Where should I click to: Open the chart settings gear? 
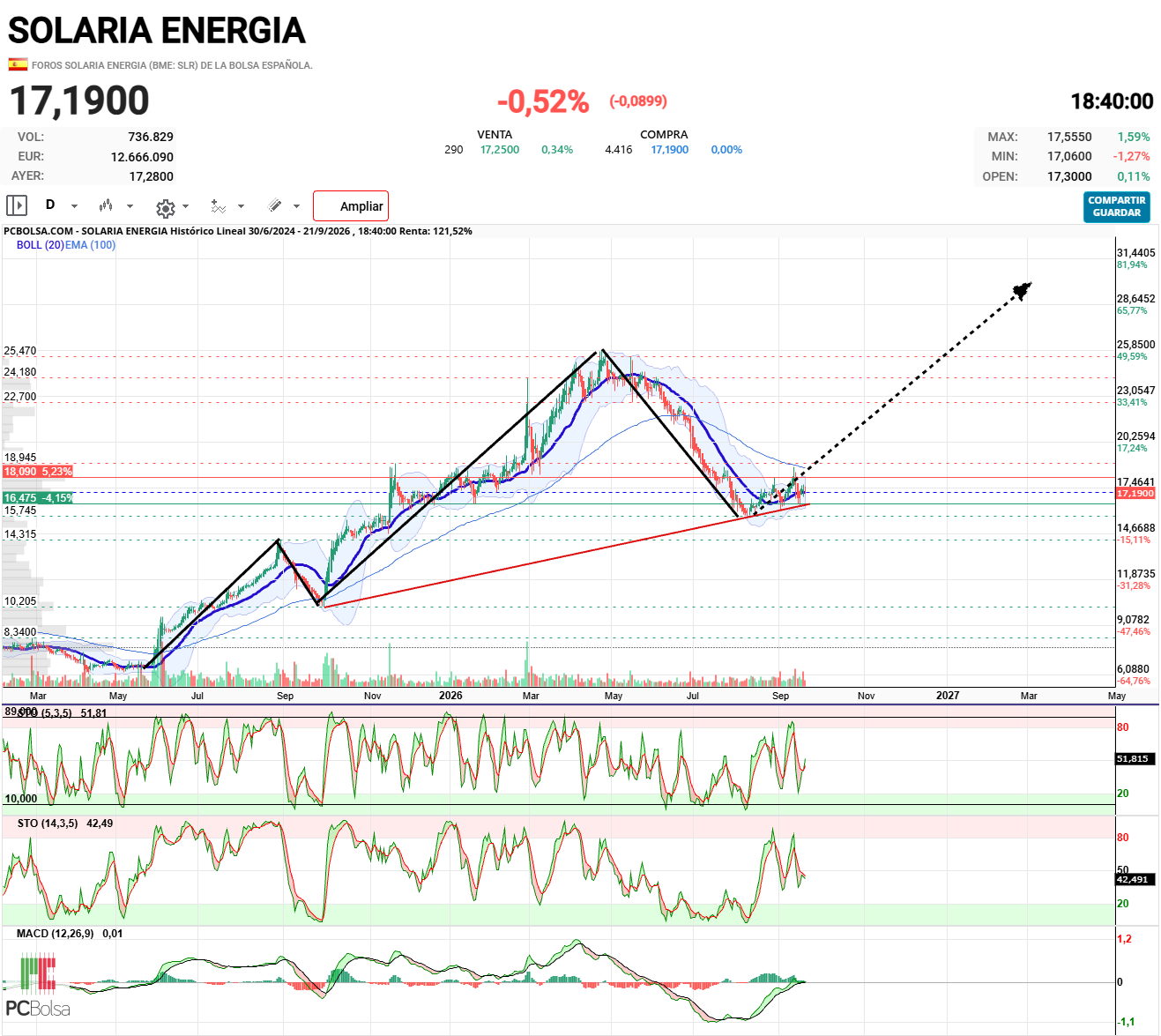pos(165,208)
